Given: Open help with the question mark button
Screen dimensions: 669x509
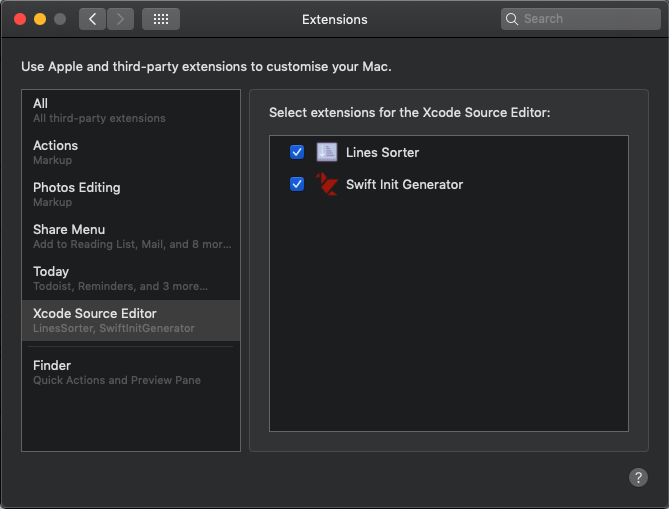Looking at the screenshot, I should (638, 477).
